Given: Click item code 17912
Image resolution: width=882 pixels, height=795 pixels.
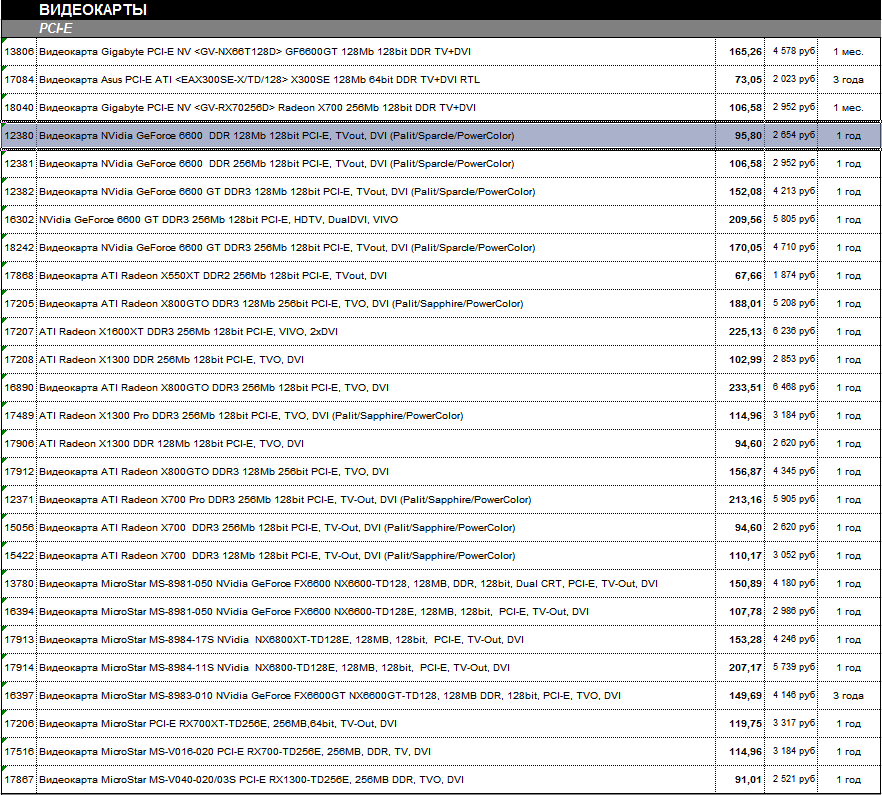Looking at the screenshot, I should point(19,471).
